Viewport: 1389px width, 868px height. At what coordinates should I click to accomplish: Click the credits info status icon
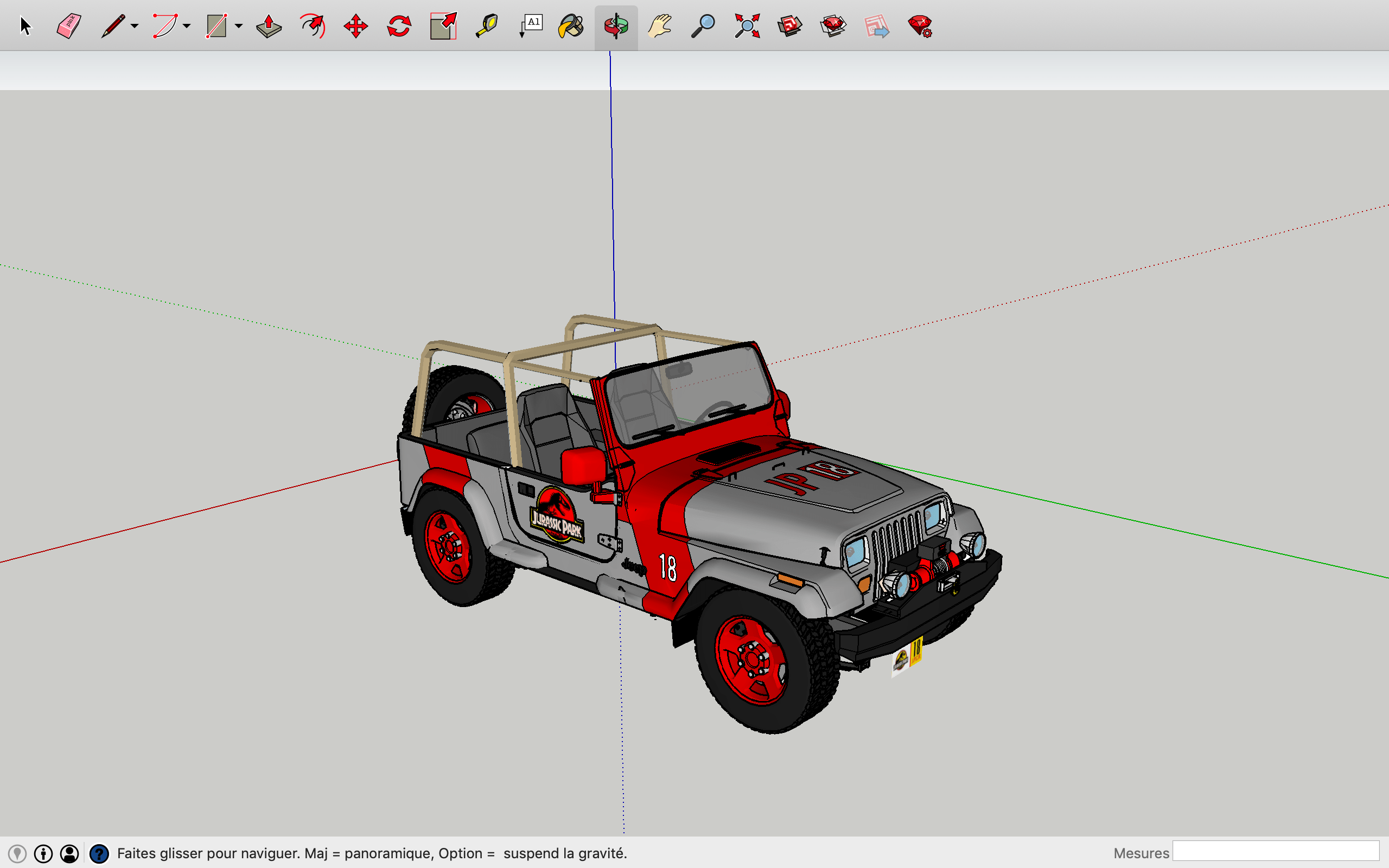coord(43,854)
